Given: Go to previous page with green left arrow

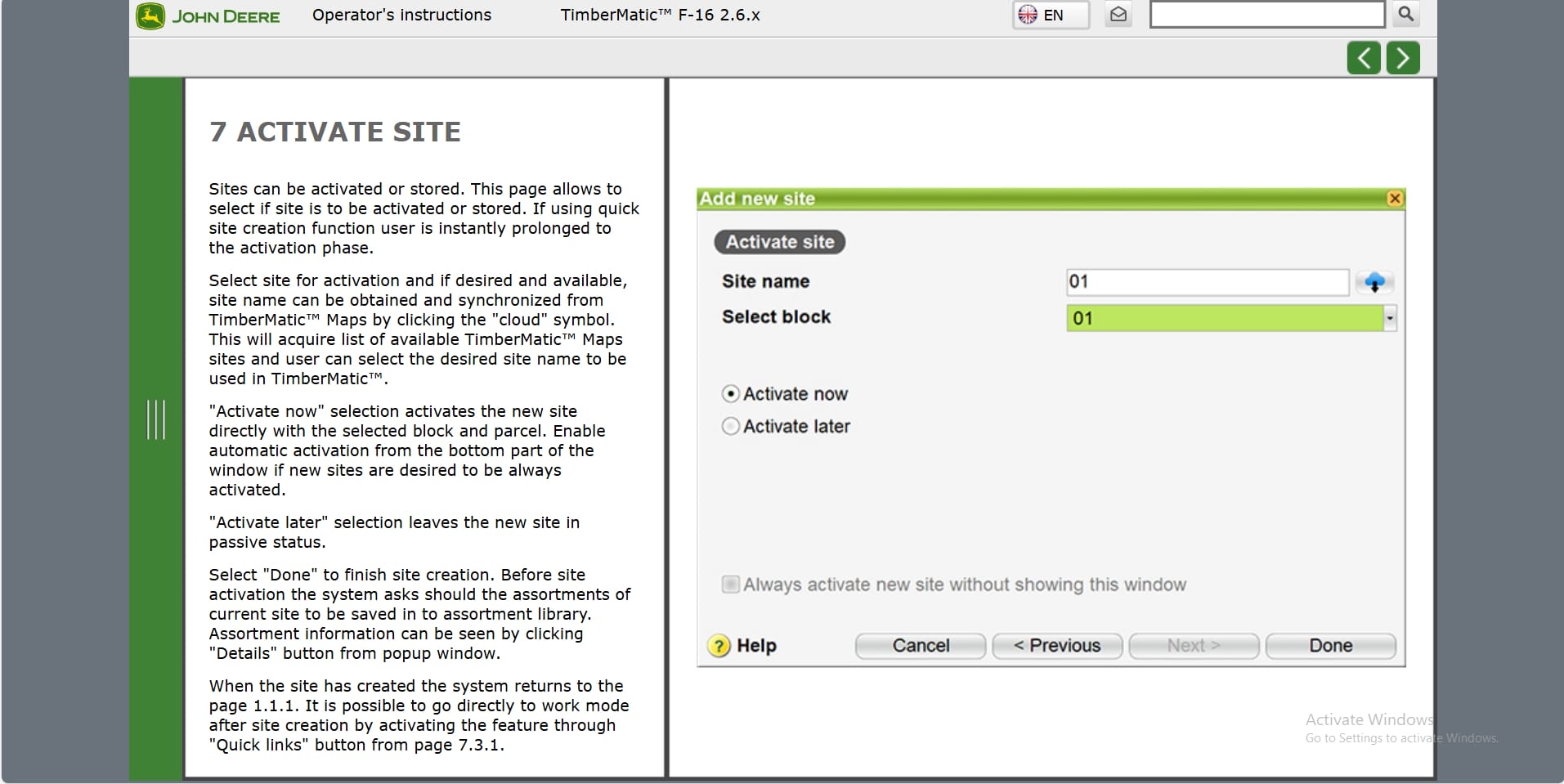Looking at the screenshot, I should (x=1364, y=58).
